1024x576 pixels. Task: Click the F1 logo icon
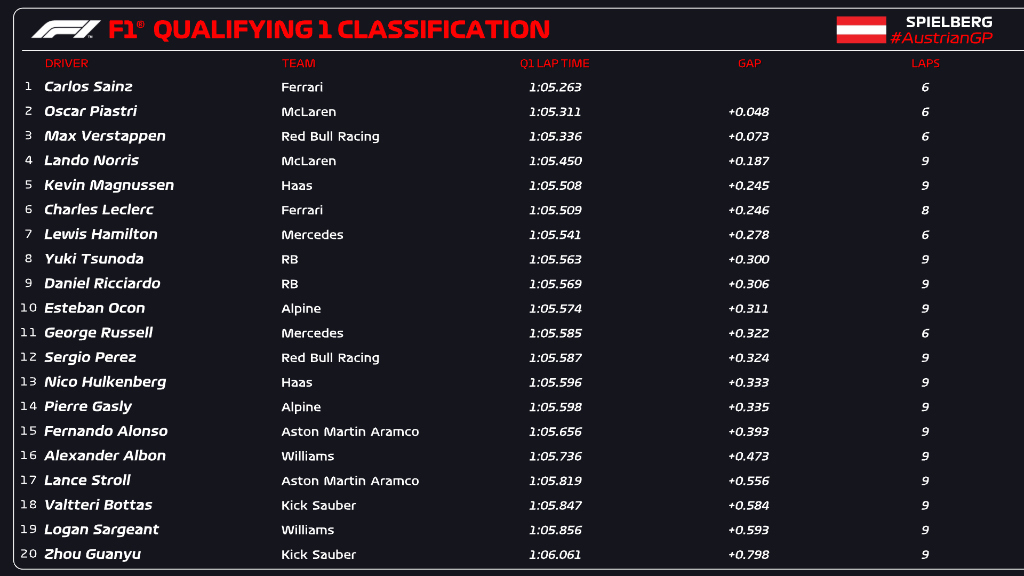(65, 29)
